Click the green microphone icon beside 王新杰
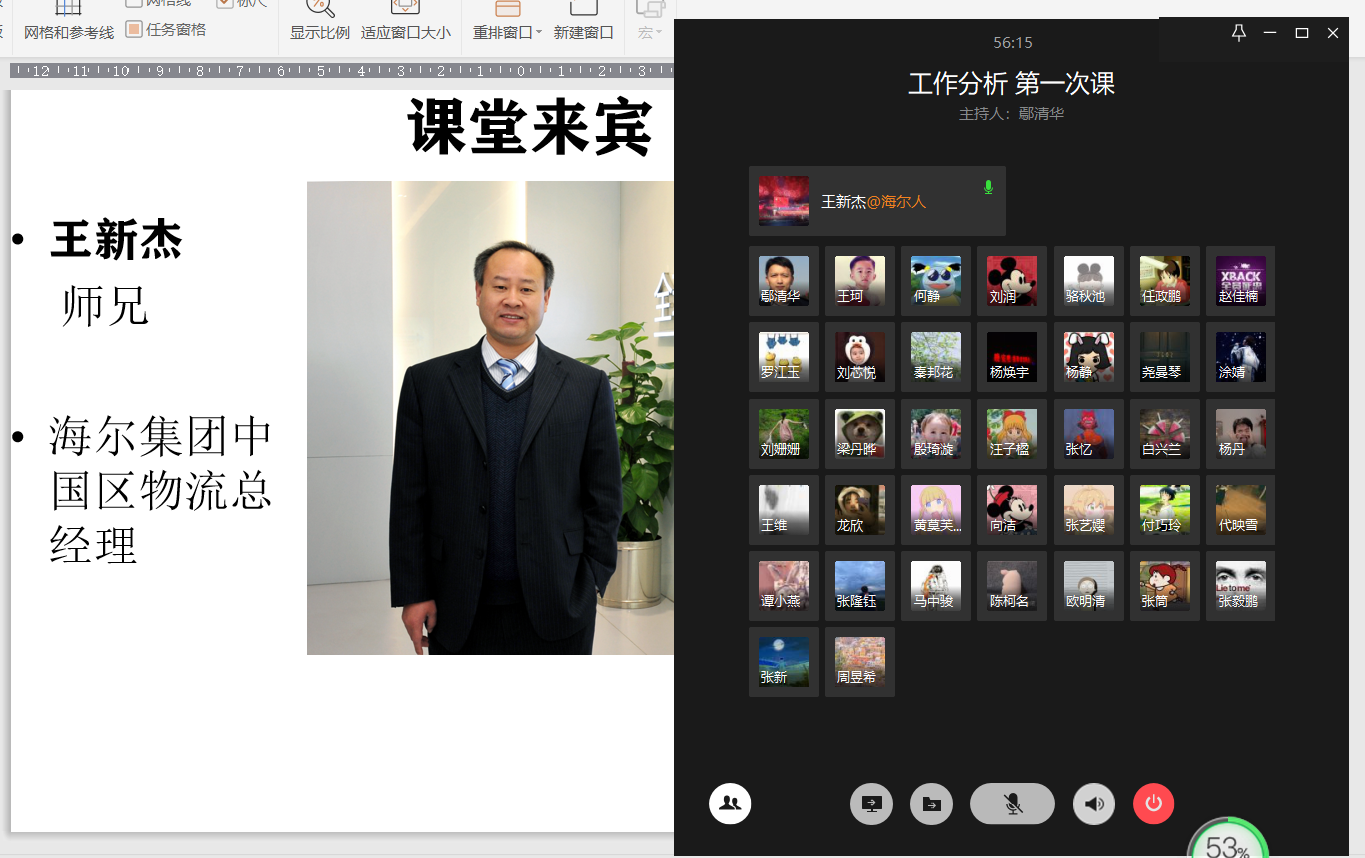Viewport: 1365px width, 858px height. (988, 186)
